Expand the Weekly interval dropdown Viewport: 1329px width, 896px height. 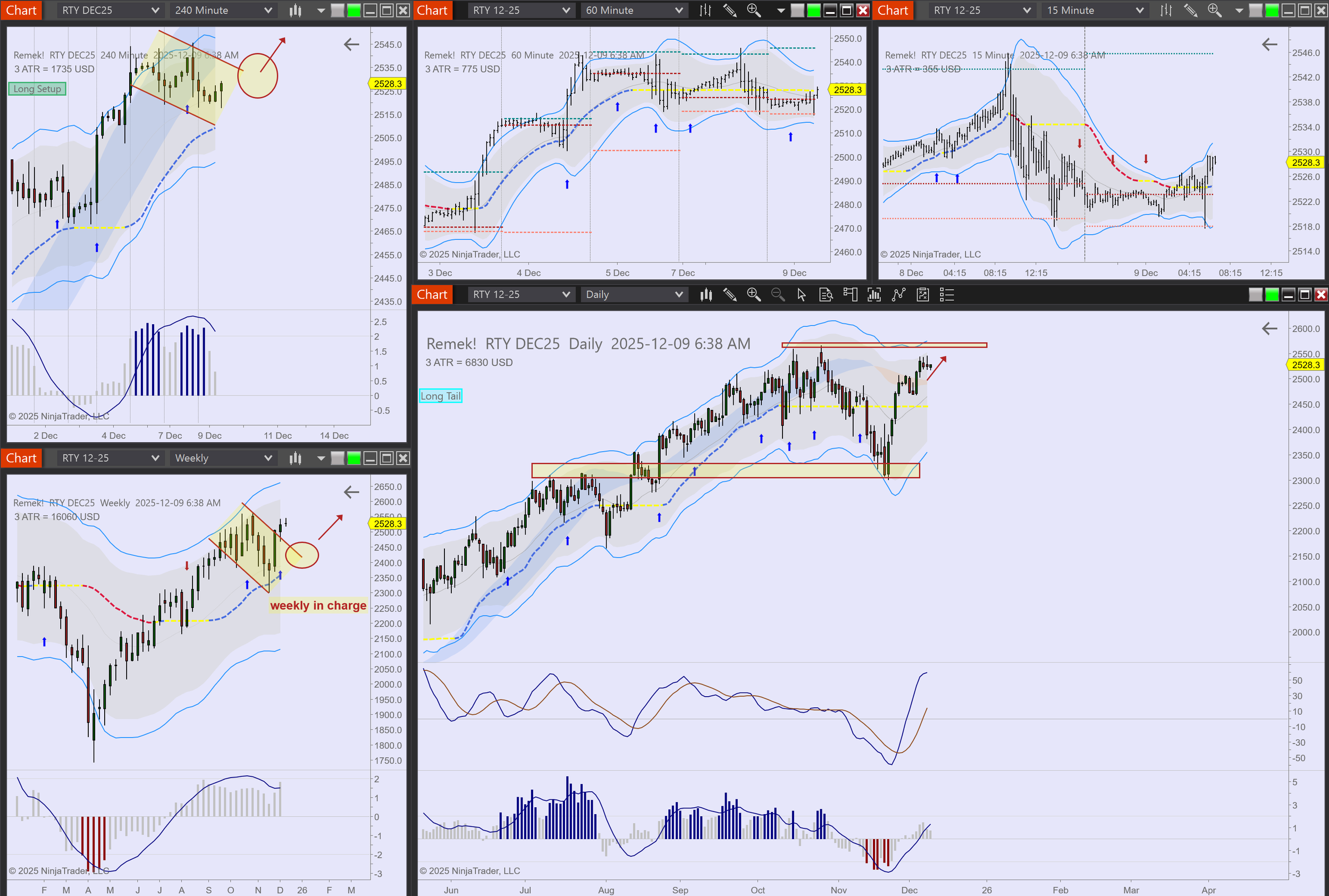[x=223, y=458]
